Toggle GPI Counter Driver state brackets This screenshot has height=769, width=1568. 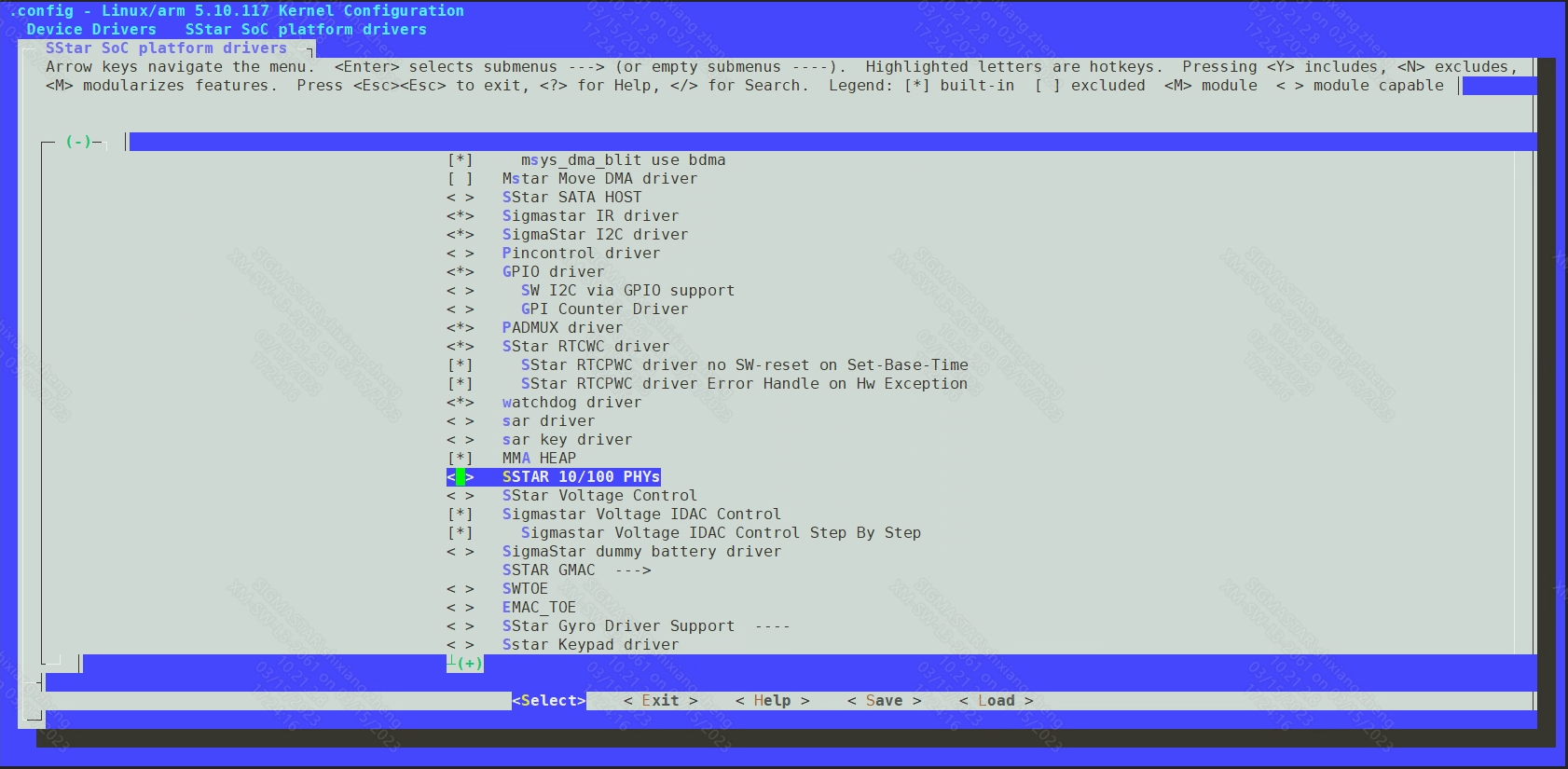click(461, 309)
